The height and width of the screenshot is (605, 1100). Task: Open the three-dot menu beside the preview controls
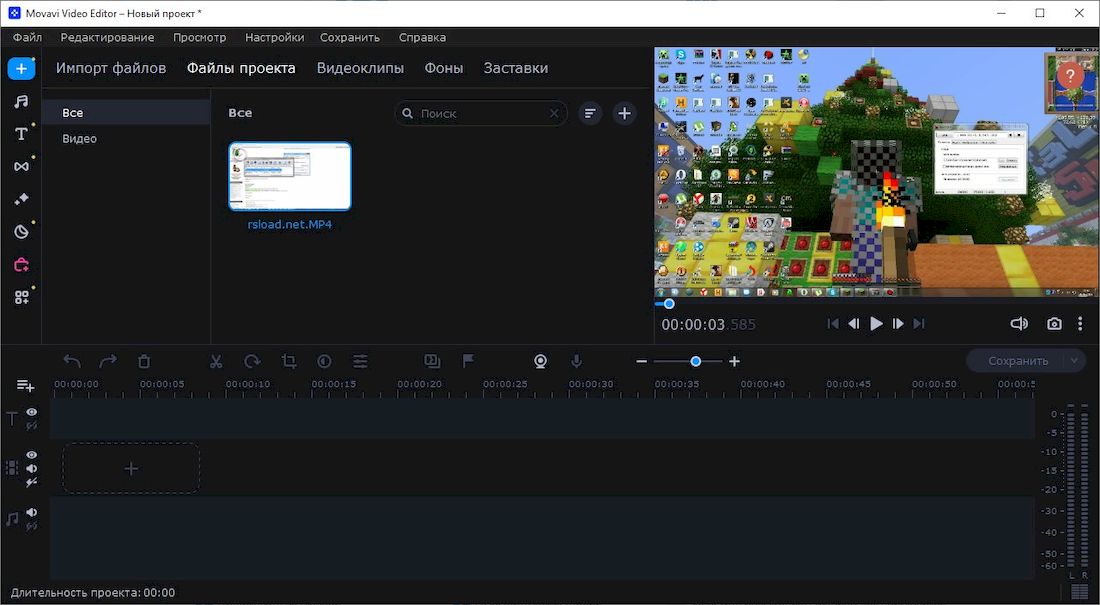[x=1080, y=323]
